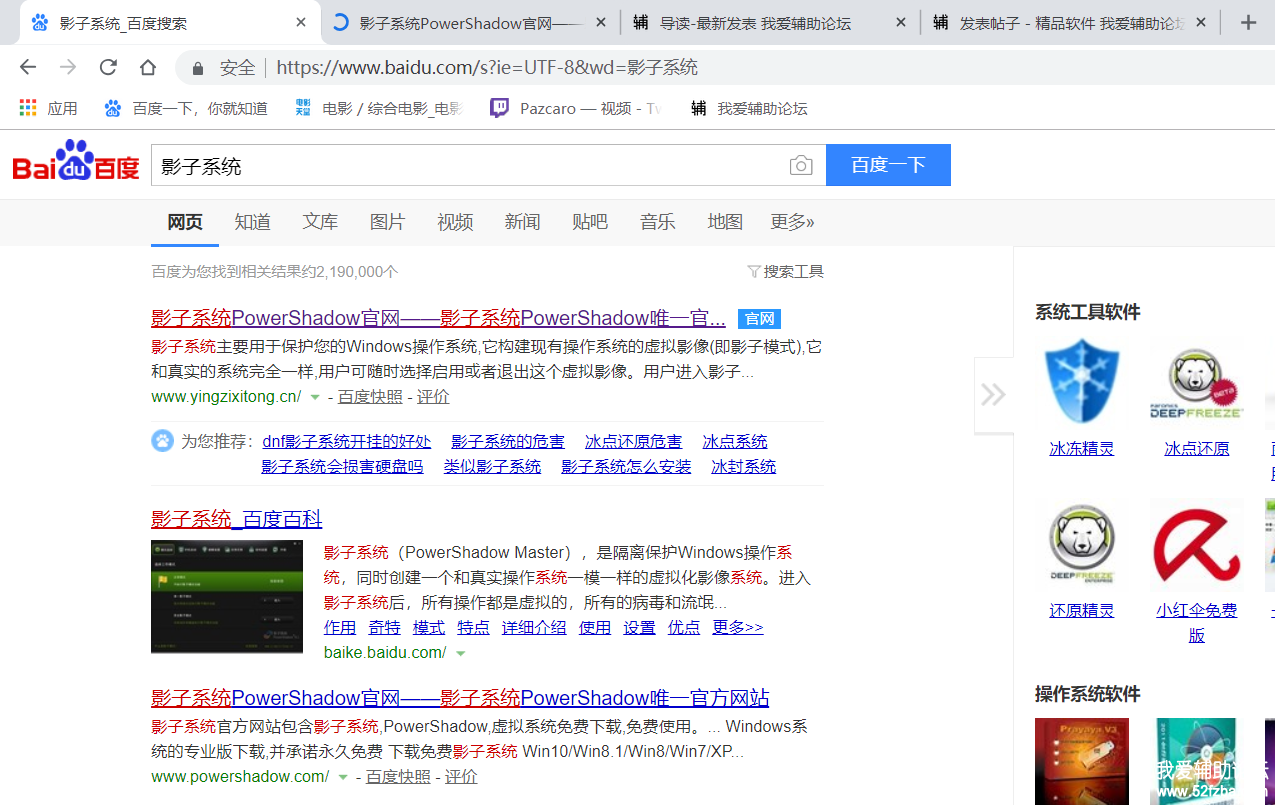The height and width of the screenshot is (805, 1275).
Task: Expand dropdown arrow next to www.powershadow.com/
Action: (x=343, y=778)
